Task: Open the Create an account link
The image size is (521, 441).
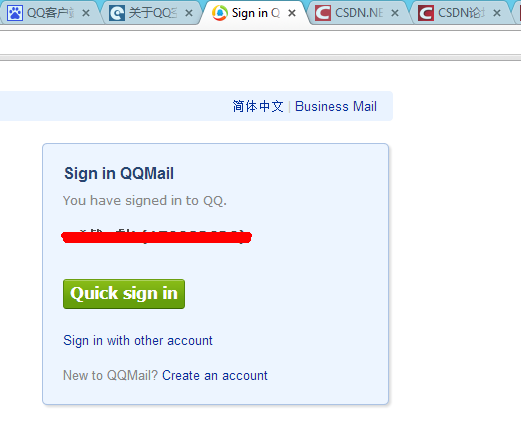Action: click(x=215, y=376)
